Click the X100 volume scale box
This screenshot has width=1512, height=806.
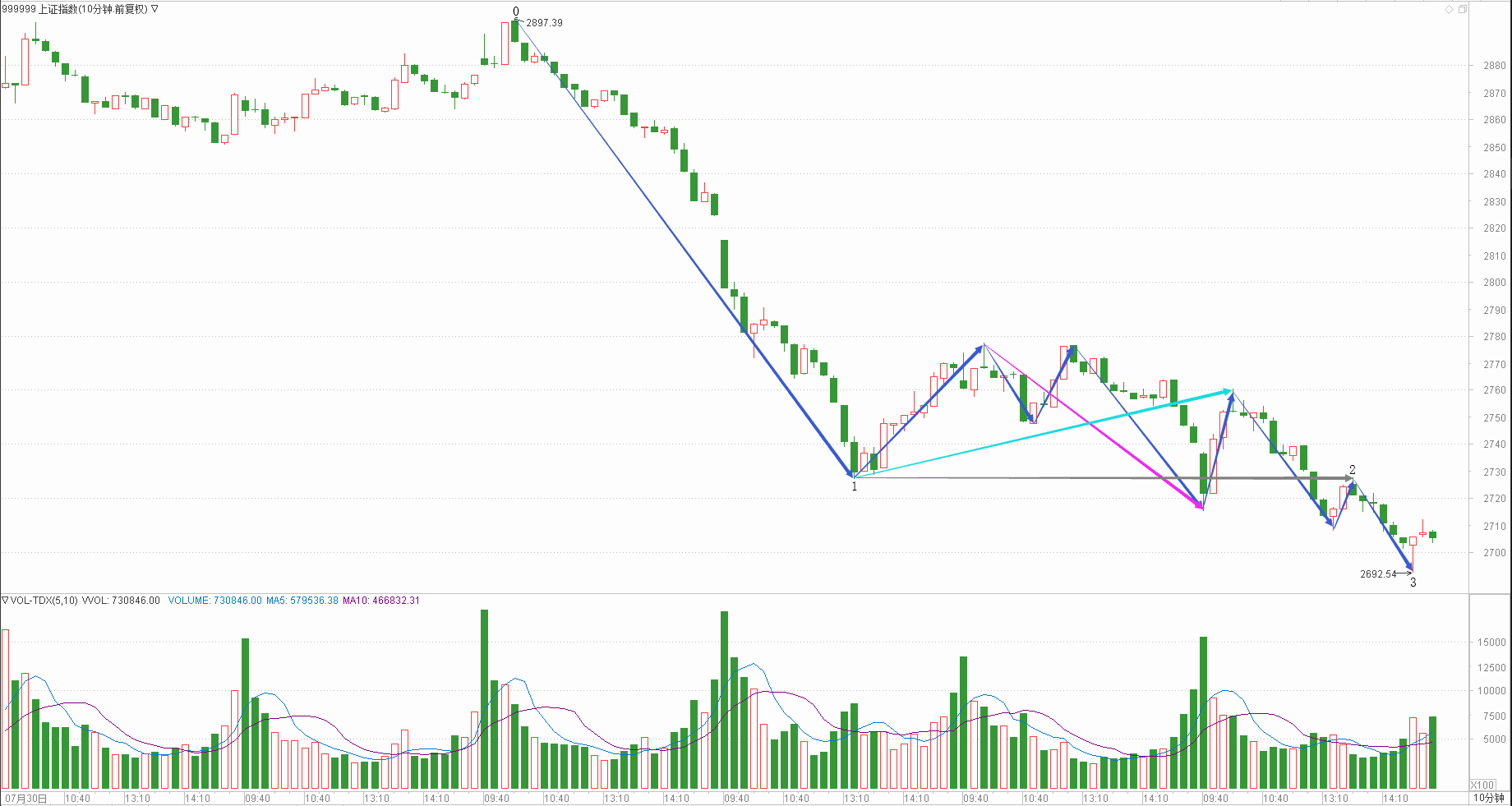(x=1482, y=785)
